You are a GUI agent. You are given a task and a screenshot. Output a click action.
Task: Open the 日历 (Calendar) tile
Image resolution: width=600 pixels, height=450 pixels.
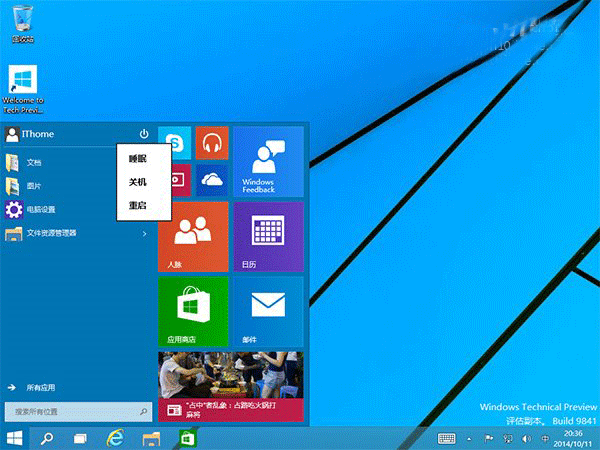point(268,237)
